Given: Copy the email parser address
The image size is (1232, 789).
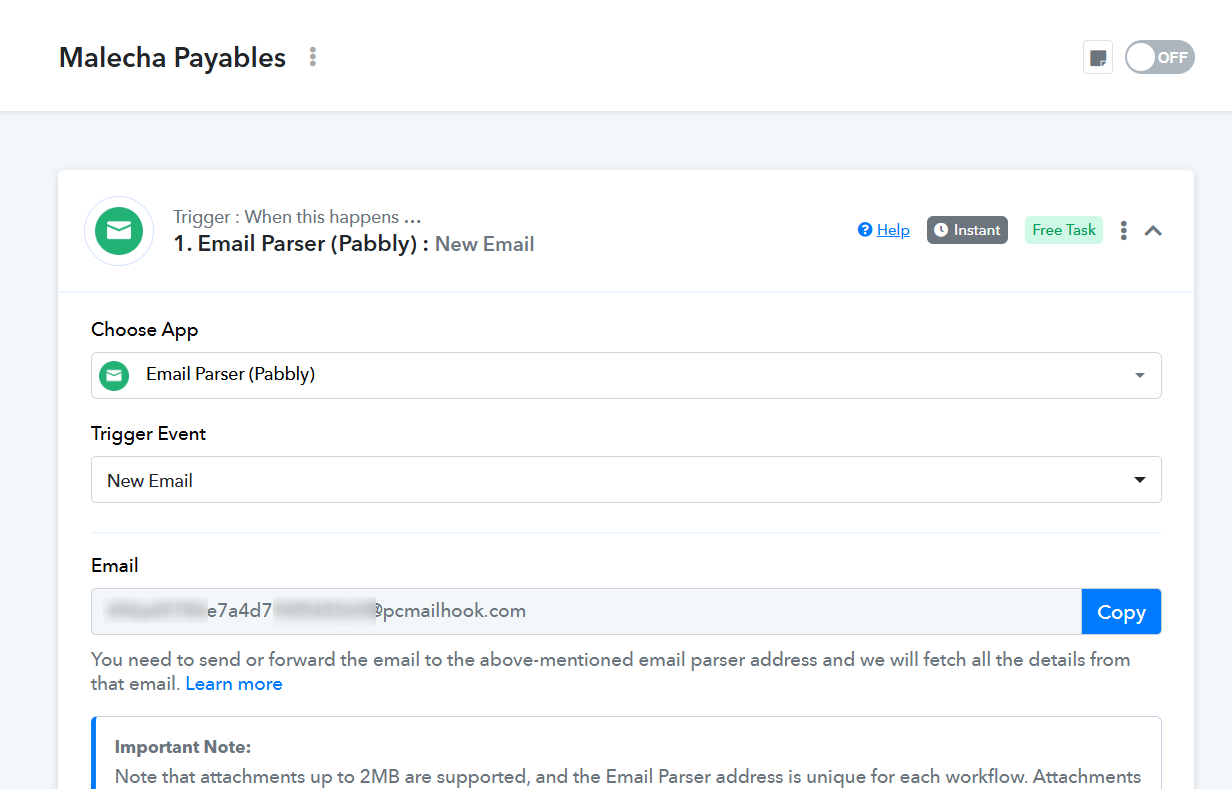Looking at the screenshot, I should point(1121,612).
